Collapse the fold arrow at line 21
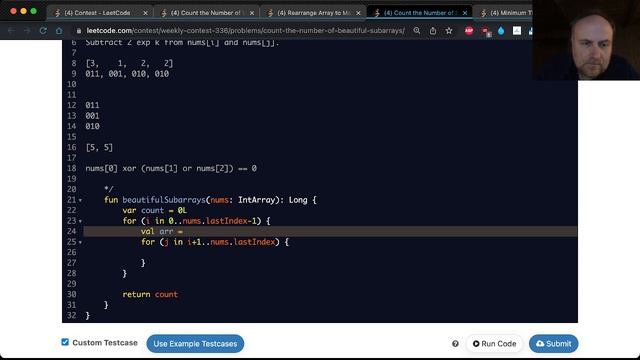This screenshot has height=360, width=640. click(80, 200)
